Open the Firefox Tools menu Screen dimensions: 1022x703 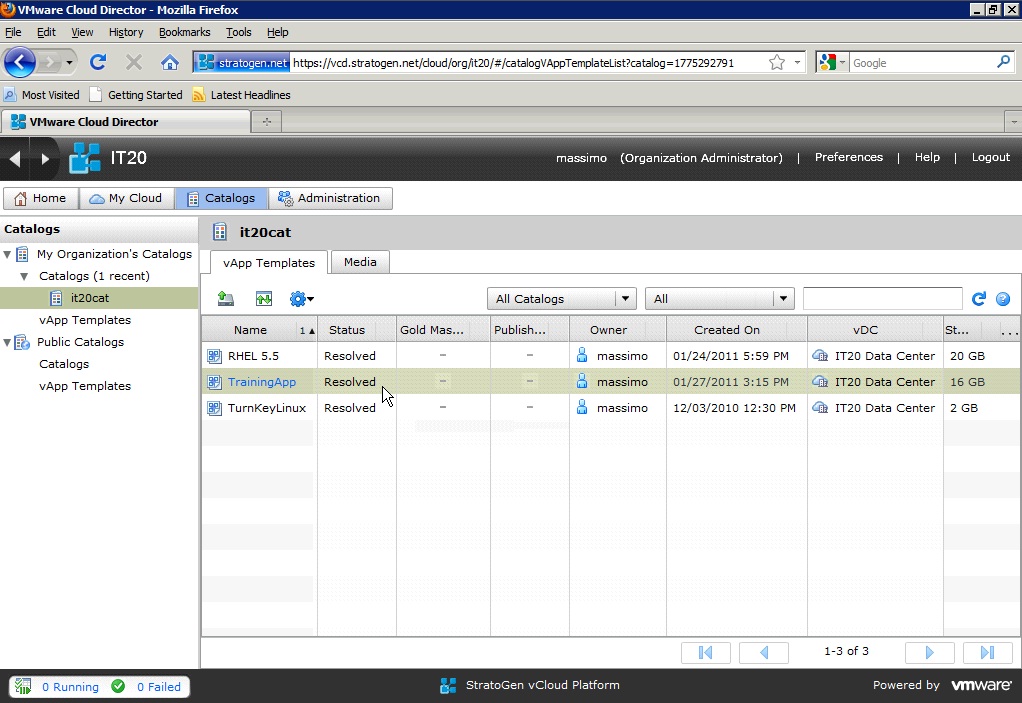click(x=239, y=32)
